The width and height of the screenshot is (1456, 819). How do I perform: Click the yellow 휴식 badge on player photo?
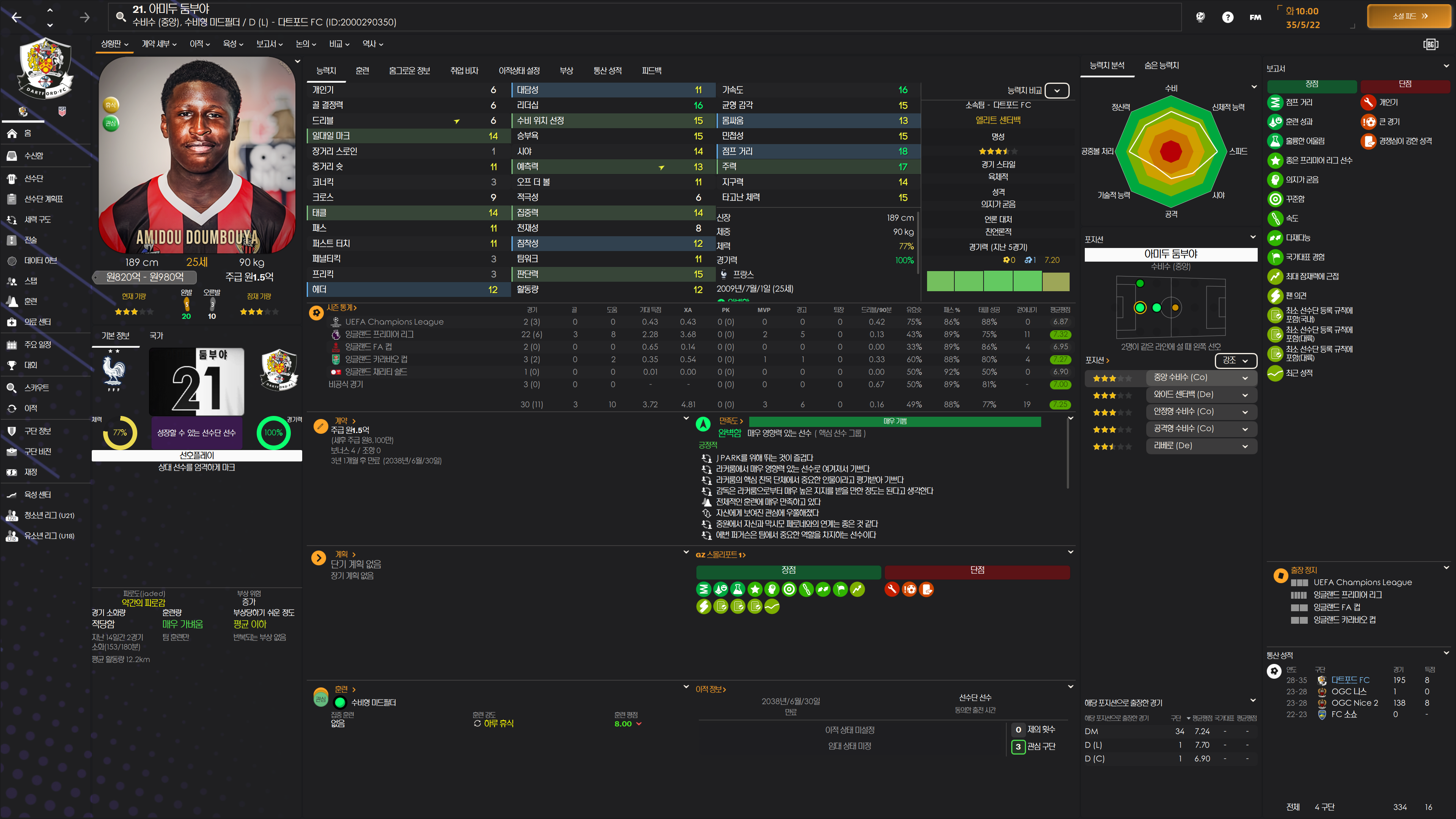click(x=111, y=105)
